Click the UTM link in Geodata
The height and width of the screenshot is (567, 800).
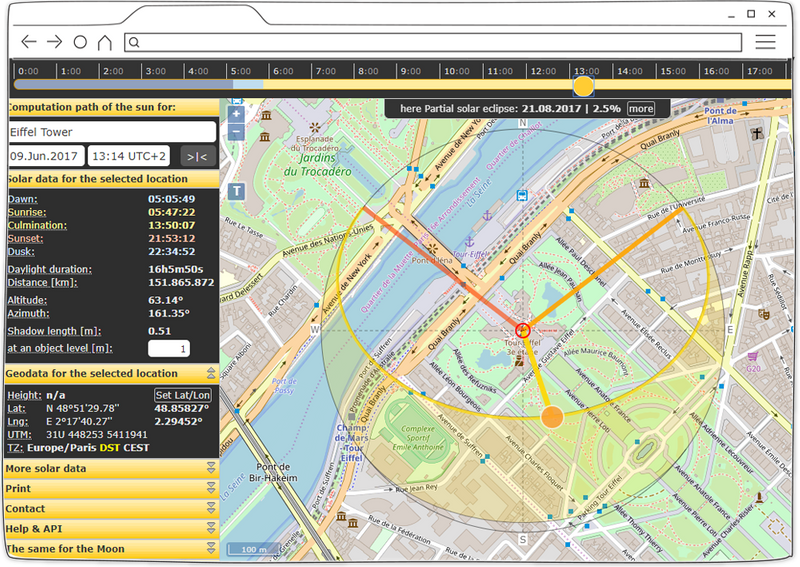point(19,435)
